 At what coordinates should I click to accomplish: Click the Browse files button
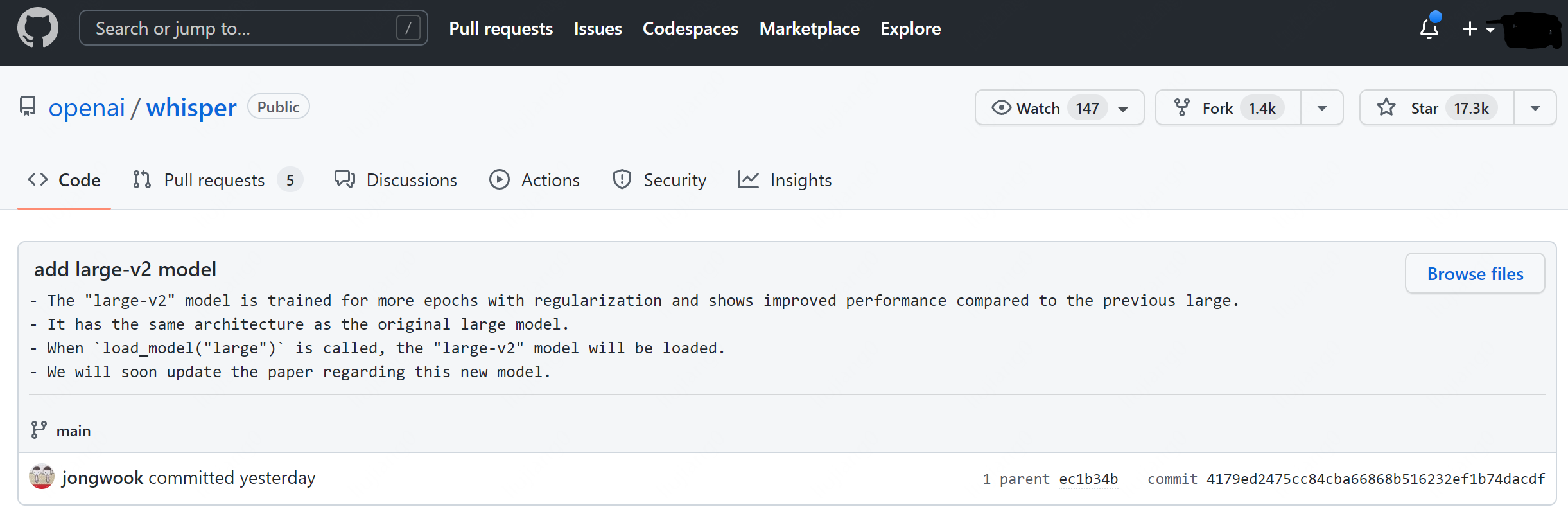(x=1475, y=274)
